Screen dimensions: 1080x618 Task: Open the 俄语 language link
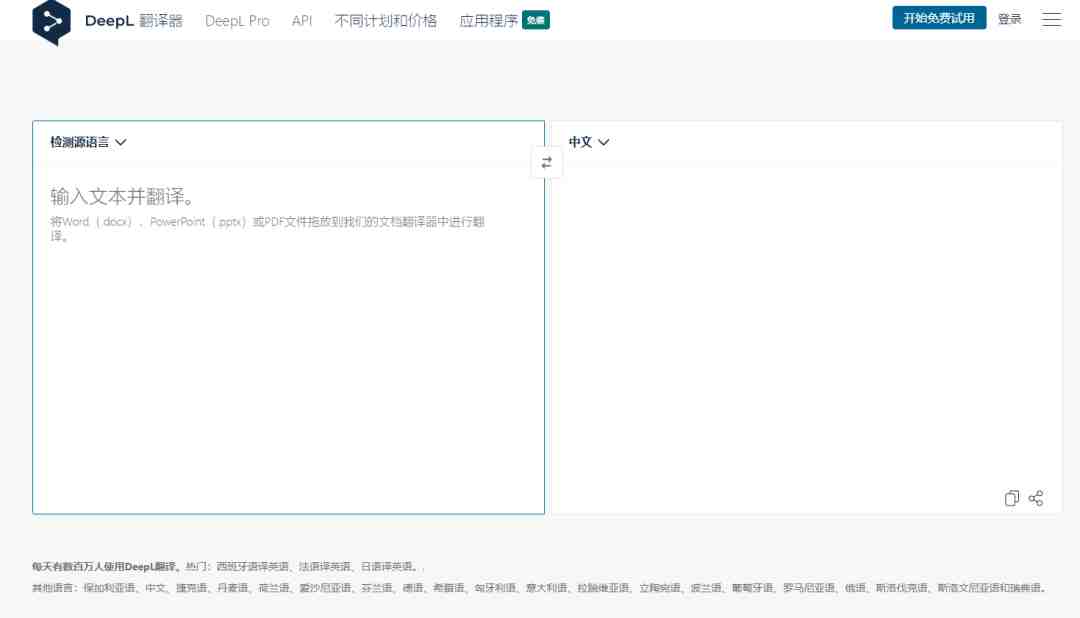855,588
